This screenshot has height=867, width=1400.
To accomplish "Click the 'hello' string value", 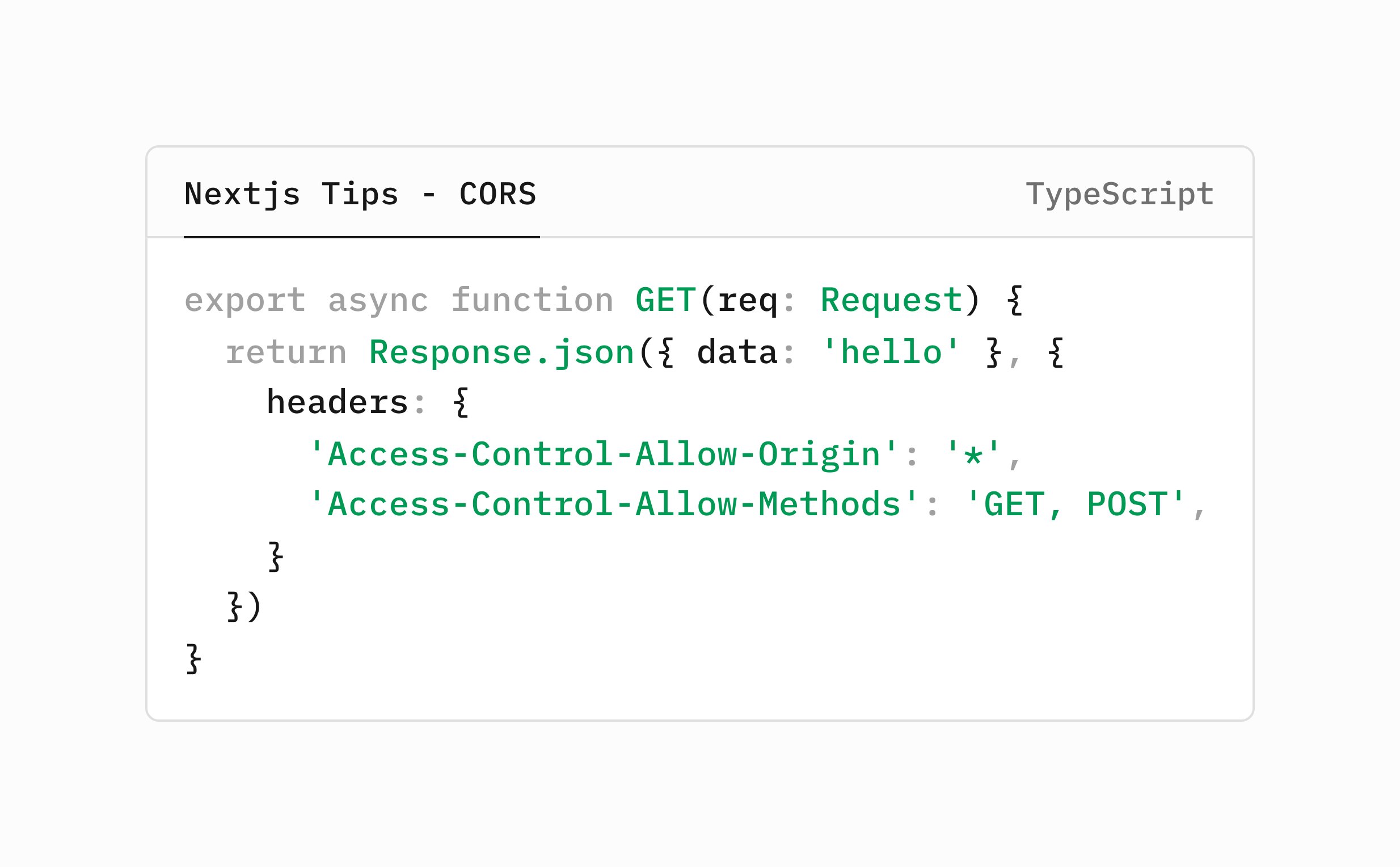I will (891, 351).
